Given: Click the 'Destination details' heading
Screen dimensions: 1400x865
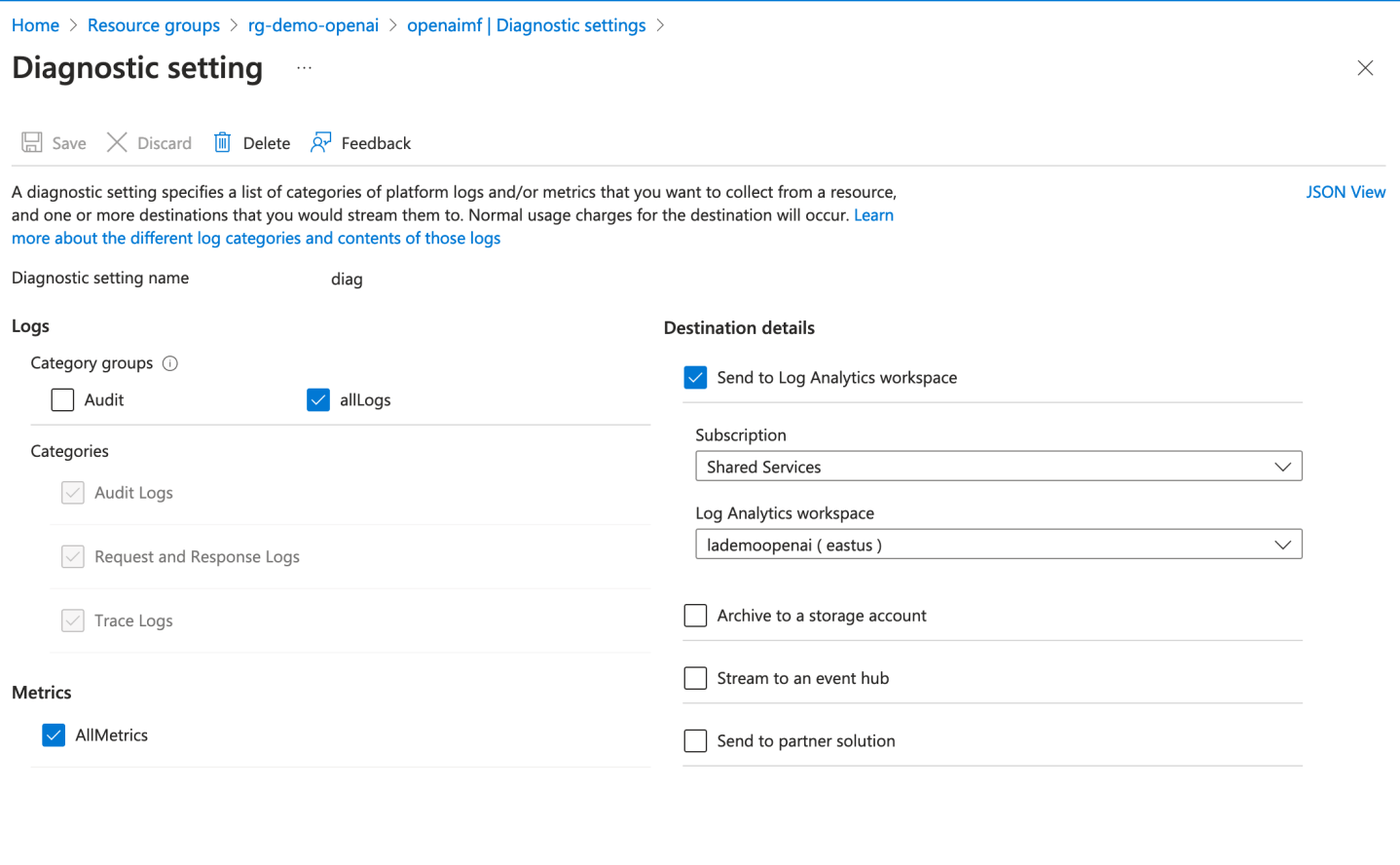Looking at the screenshot, I should pos(739,328).
